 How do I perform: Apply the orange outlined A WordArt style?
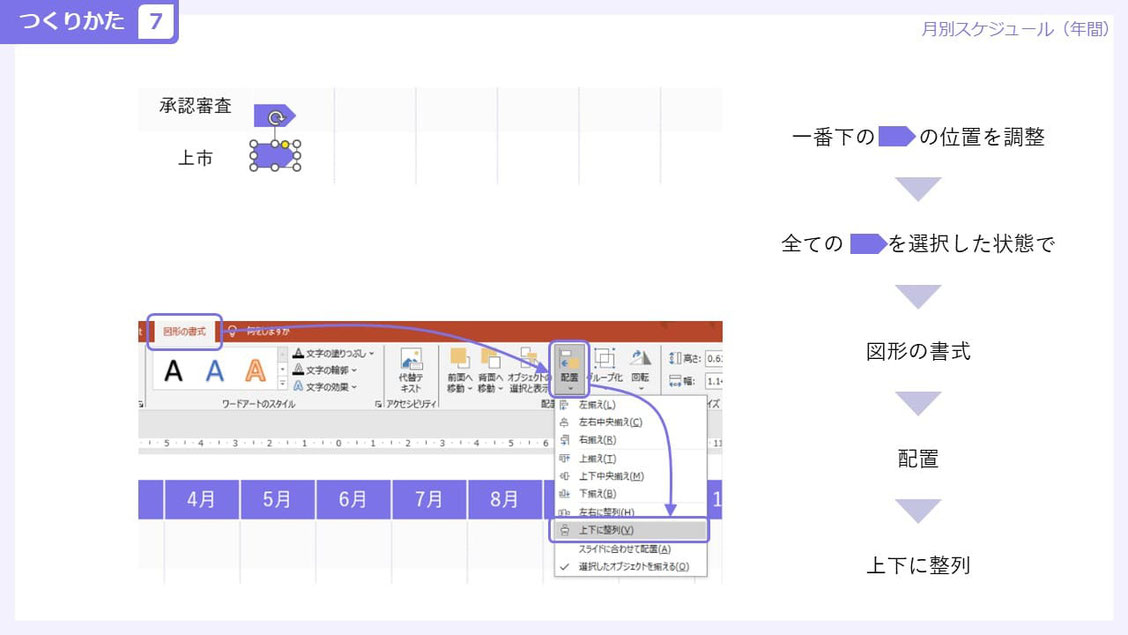pos(255,371)
